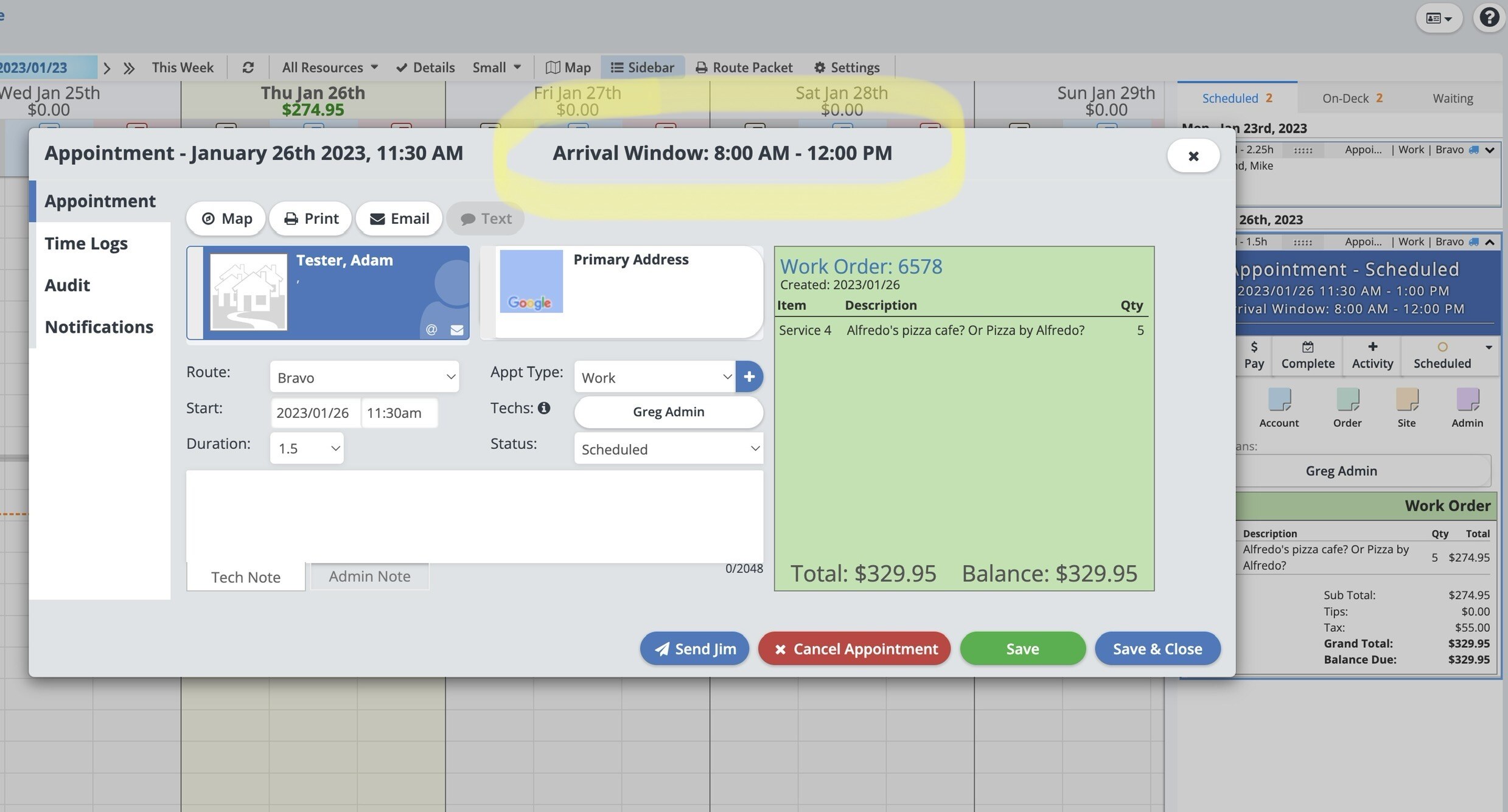Open Google map thumbnail for Primary Address
Image resolution: width=1508 pixels, height=812 pixels.
[x=531, y=281]
